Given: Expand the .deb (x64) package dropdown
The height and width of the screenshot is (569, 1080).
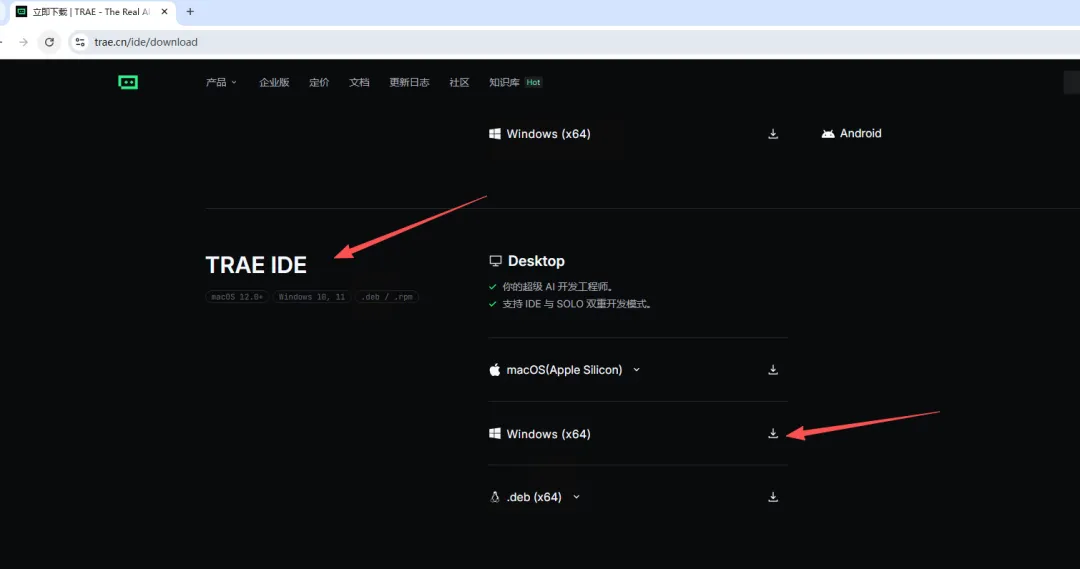Looking at the screenshot, I should coord(577,497).
